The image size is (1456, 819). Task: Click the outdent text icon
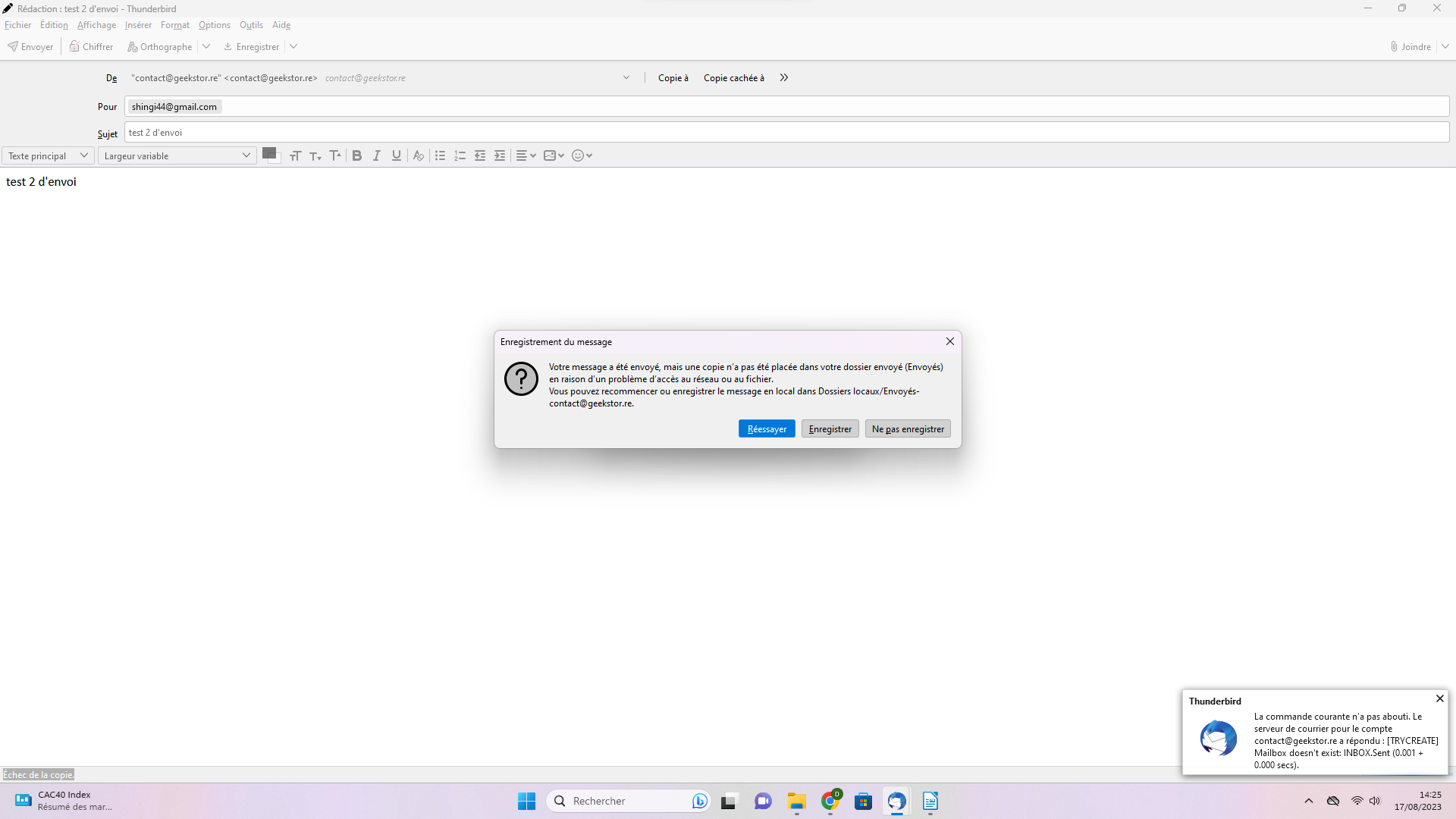[480, 155]
